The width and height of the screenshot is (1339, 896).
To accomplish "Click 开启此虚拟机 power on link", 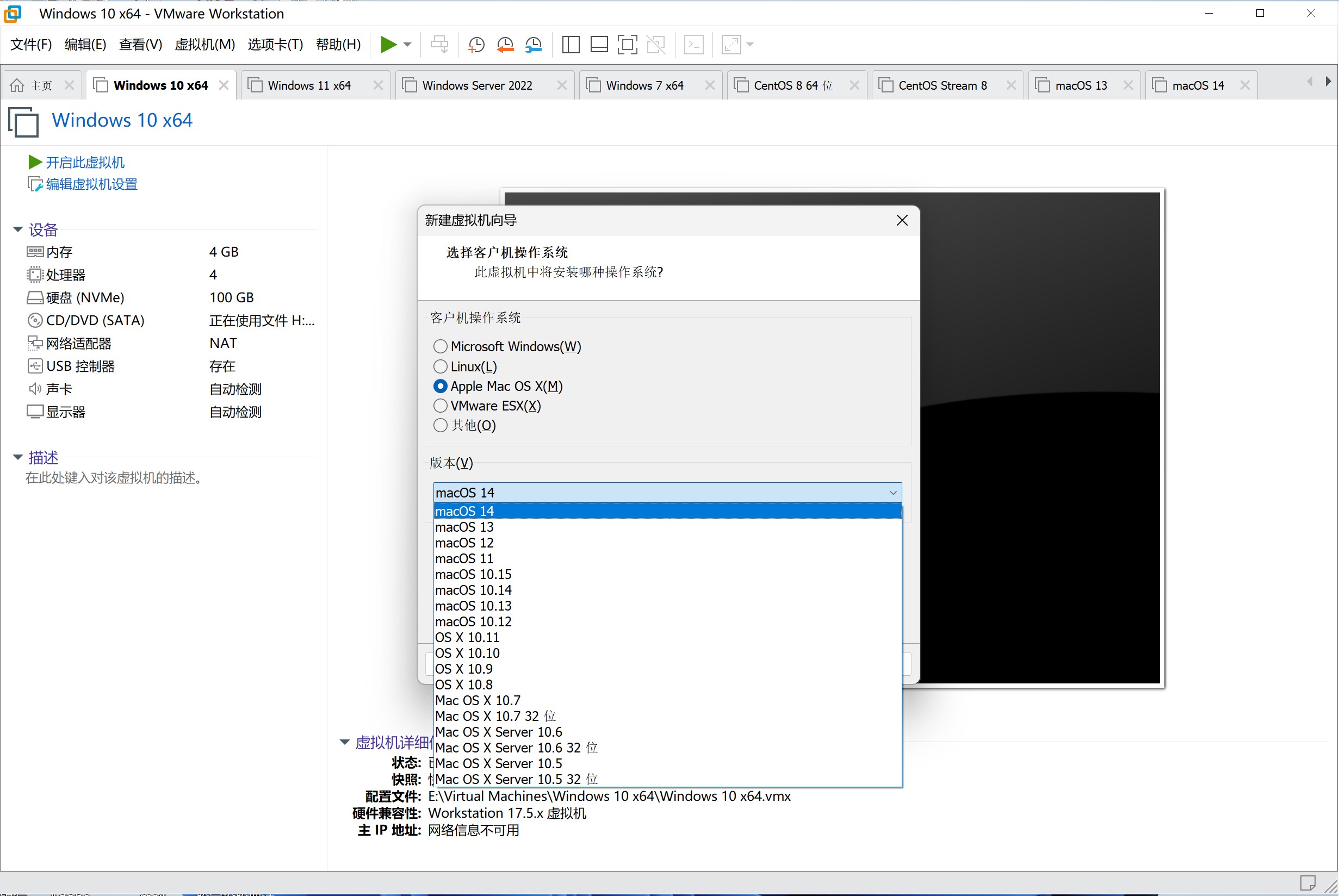I will 85,162.
